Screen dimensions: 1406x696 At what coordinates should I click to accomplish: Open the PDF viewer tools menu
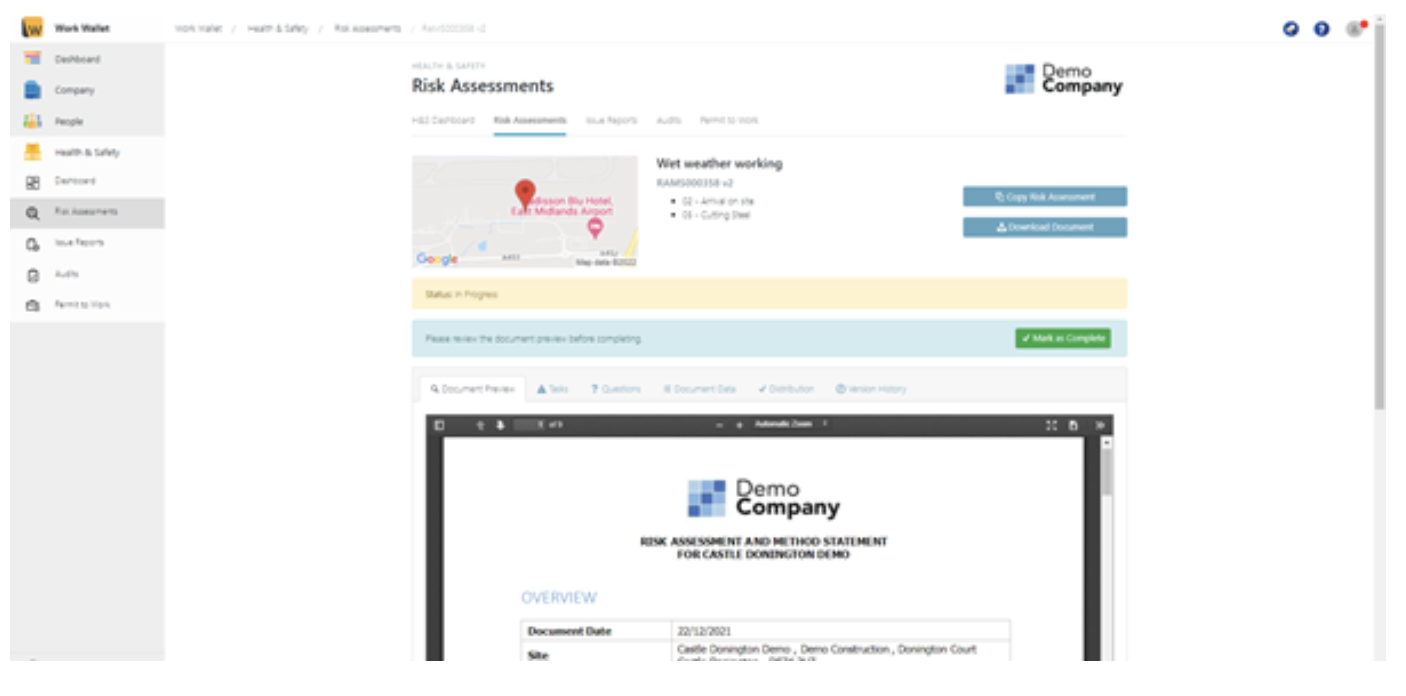[x=1100, y=425]
